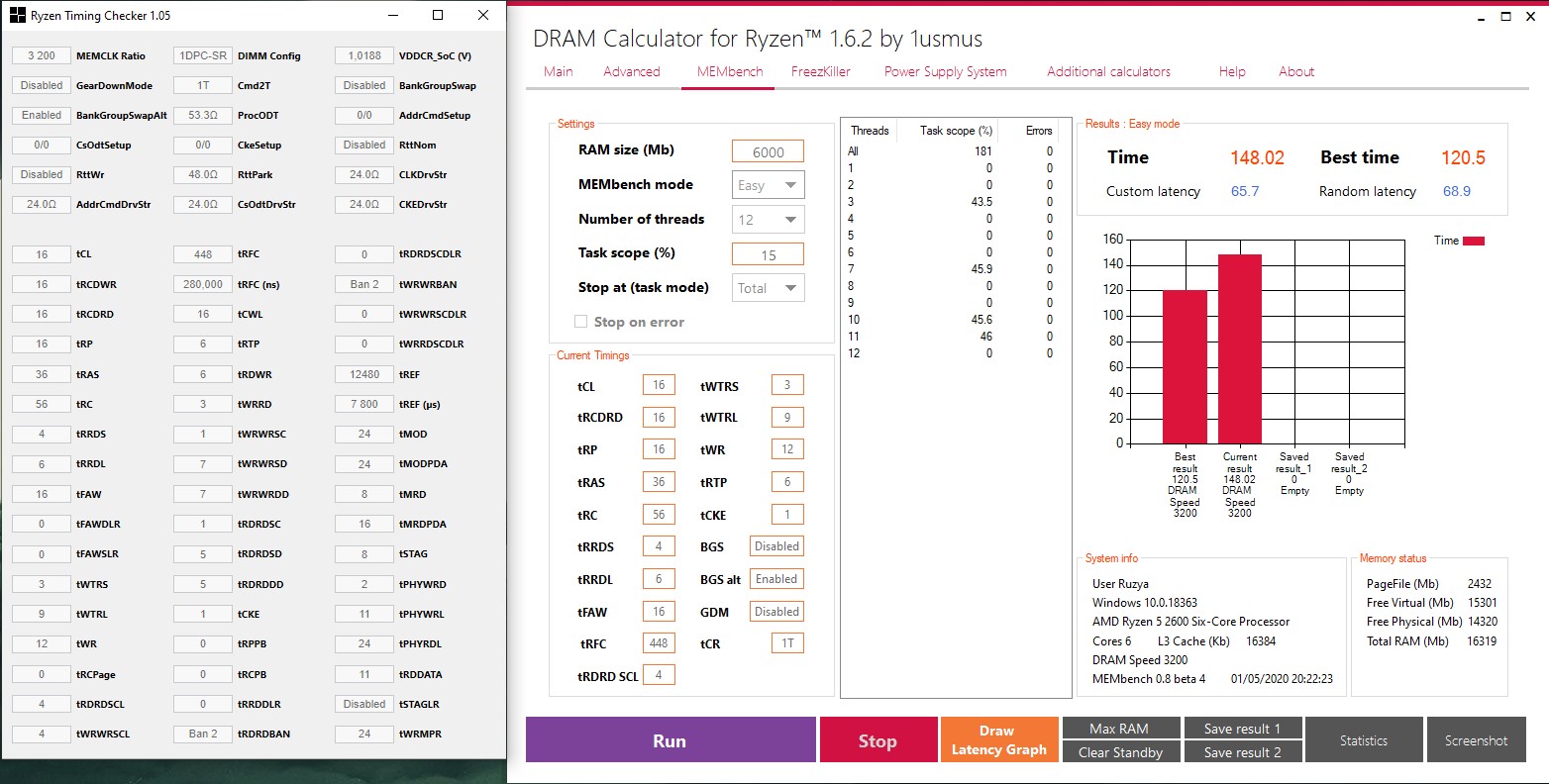Click the tRFC value 448 in Current Timings
This screenshot has width=1549, height=784.
pyautogui.click(x=659, y=642)
